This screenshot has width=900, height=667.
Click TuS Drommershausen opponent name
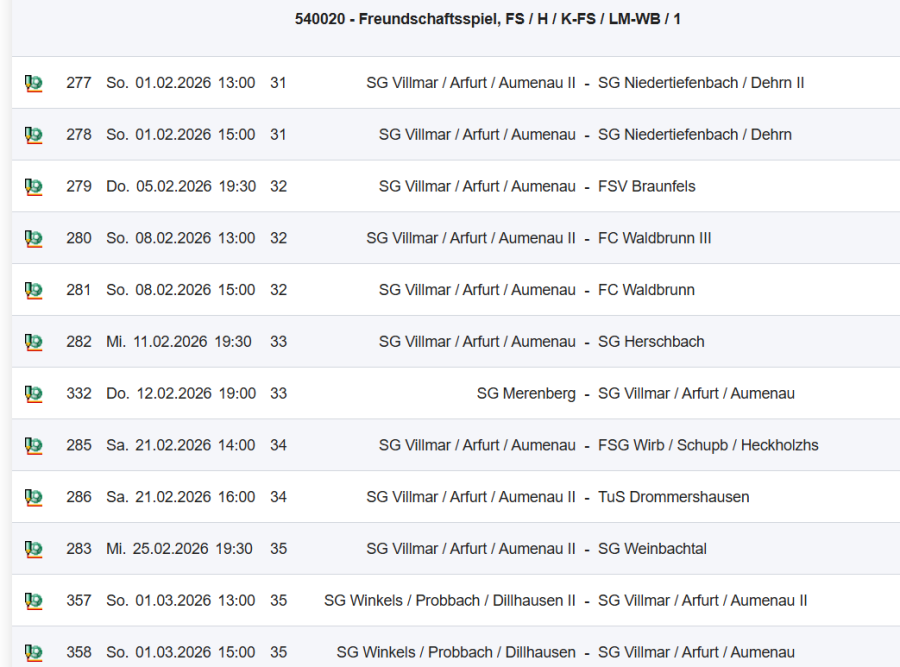673,497
